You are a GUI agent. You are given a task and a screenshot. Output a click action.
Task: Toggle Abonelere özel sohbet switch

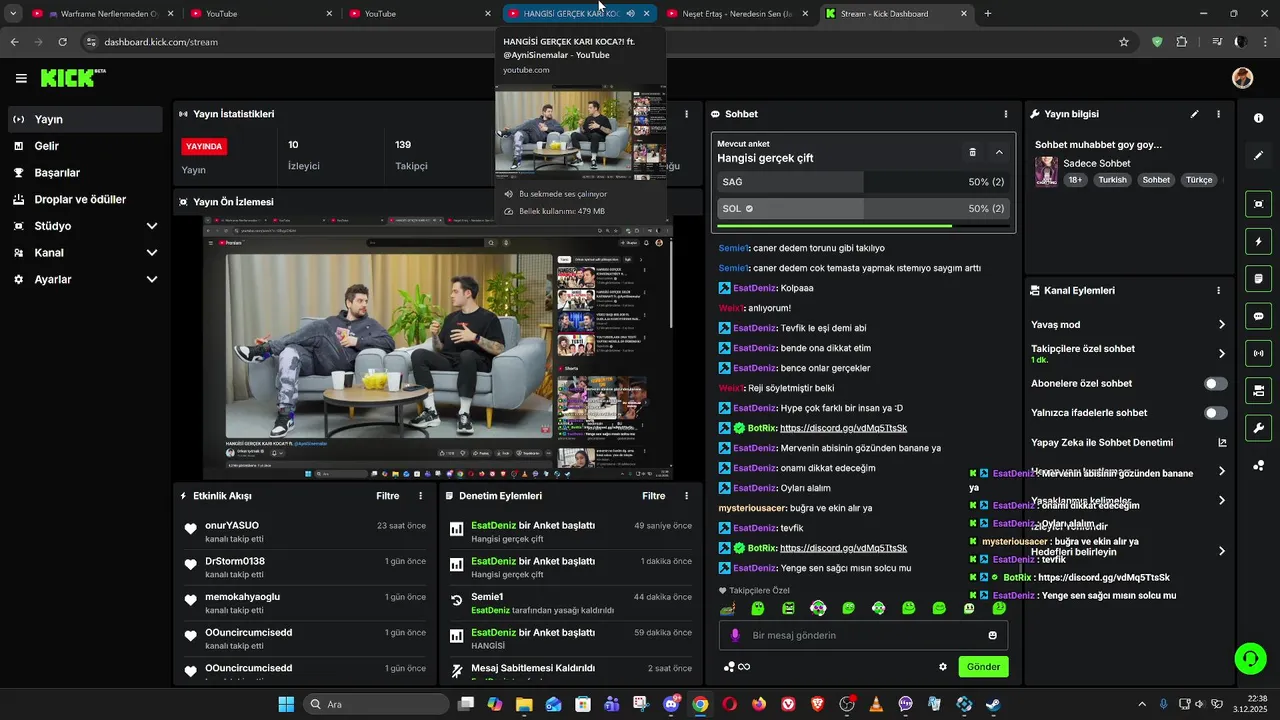click(1215, 383)
